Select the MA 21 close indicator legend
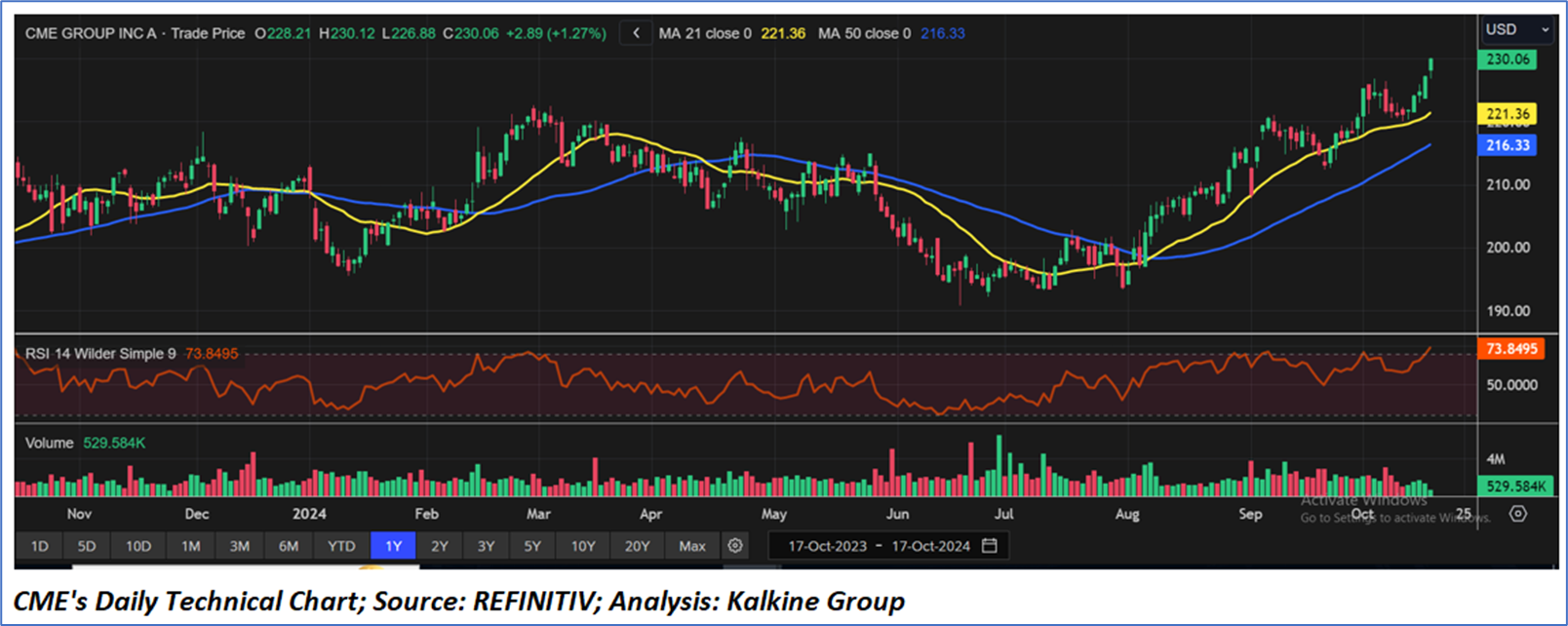 tap(732, 33)
